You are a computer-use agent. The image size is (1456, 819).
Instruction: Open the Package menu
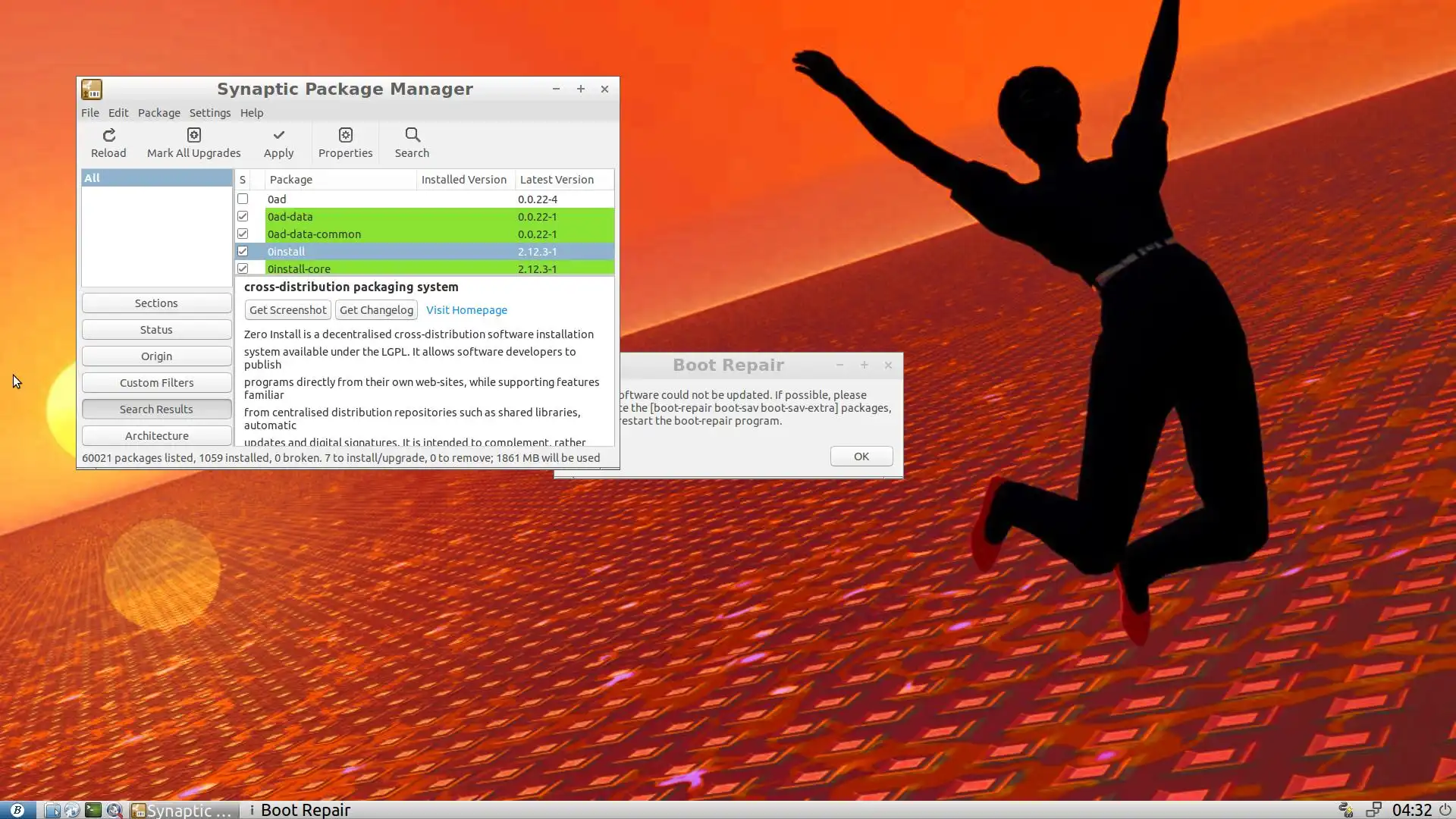(158, 112)
